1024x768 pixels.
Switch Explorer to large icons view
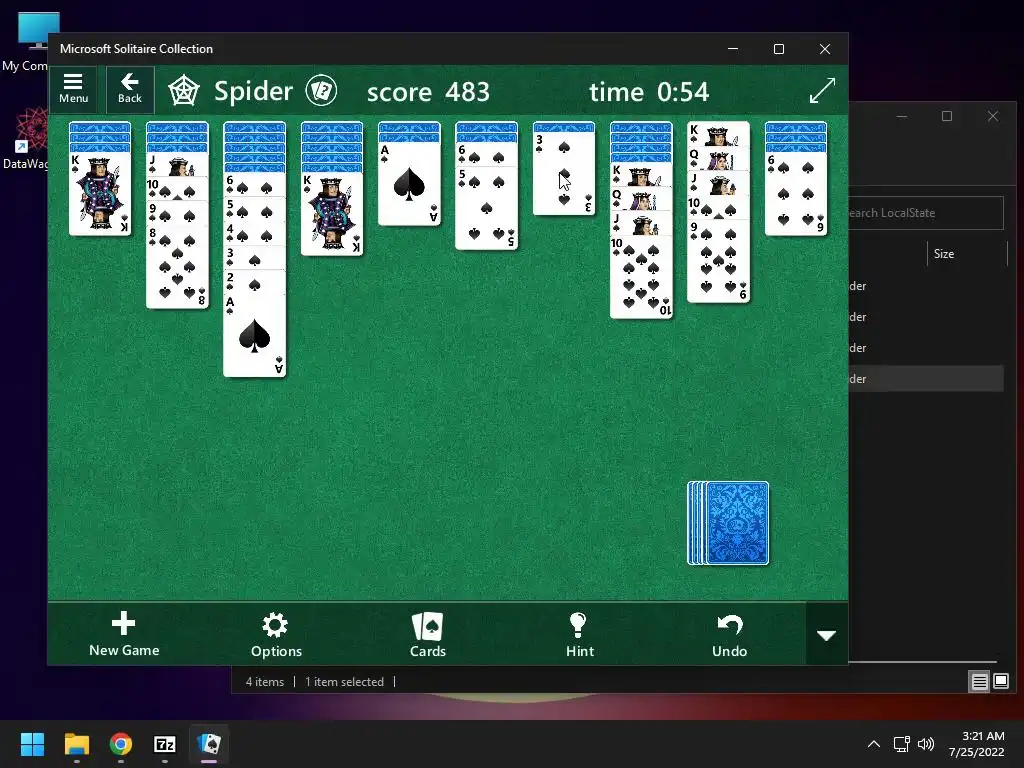1001,682
